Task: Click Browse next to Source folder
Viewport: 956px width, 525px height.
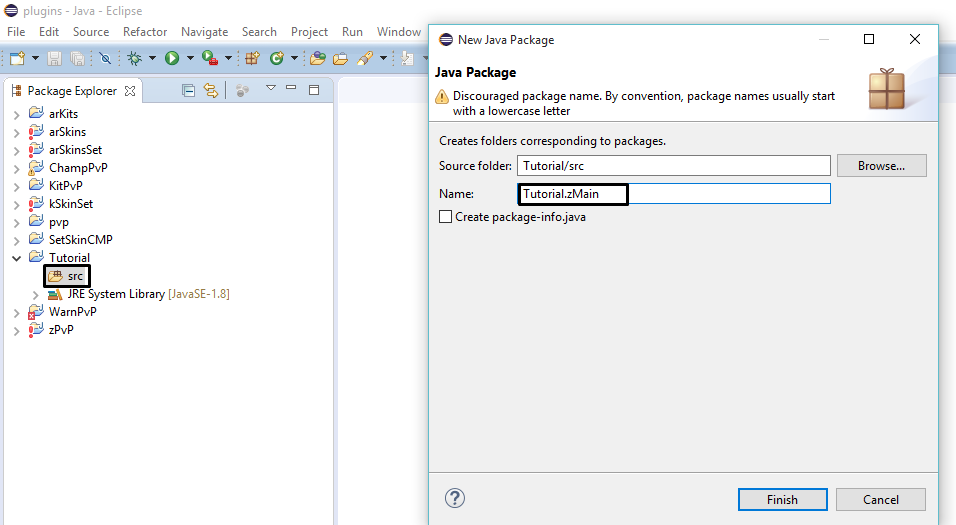Action: pyautogui.click(x=881, y=166)
